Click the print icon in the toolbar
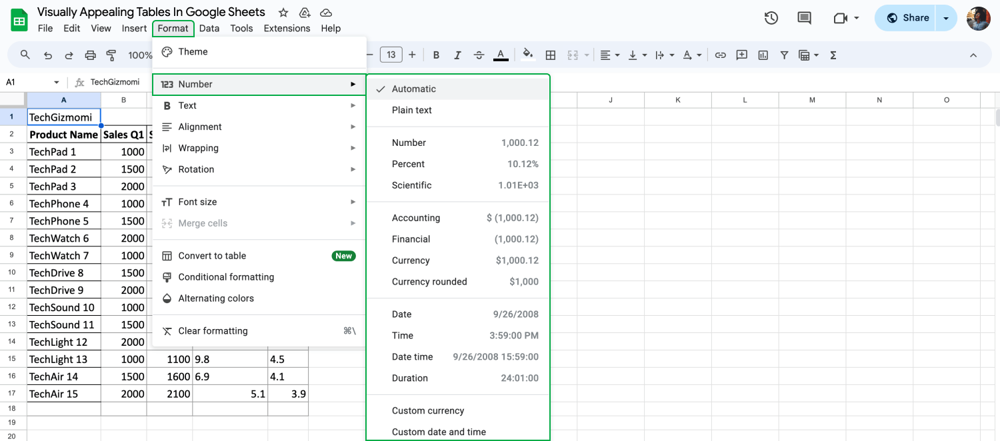Viewport: 1000px width, 441px height. coord(90,55)
